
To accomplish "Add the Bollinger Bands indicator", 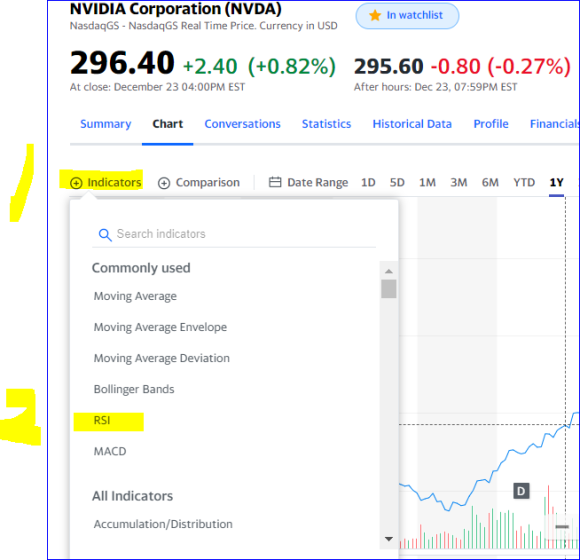I will coord(134,389).
